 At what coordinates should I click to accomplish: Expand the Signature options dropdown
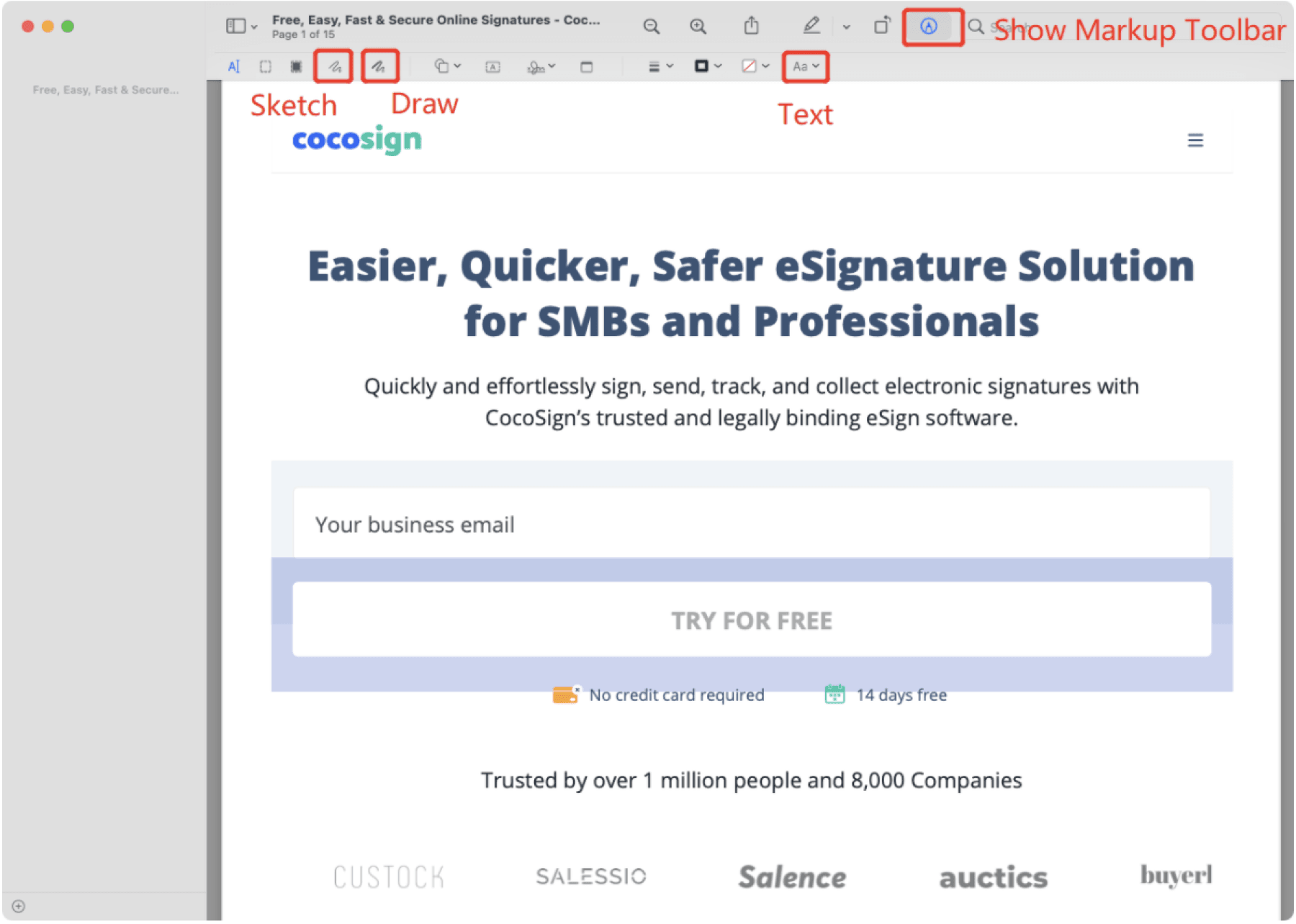coord(549,66)
